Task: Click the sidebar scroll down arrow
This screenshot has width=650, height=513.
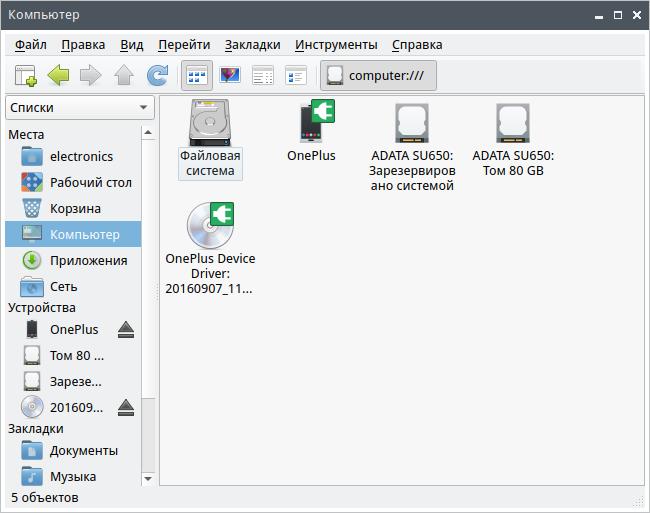Action: [x=149, y=479]
